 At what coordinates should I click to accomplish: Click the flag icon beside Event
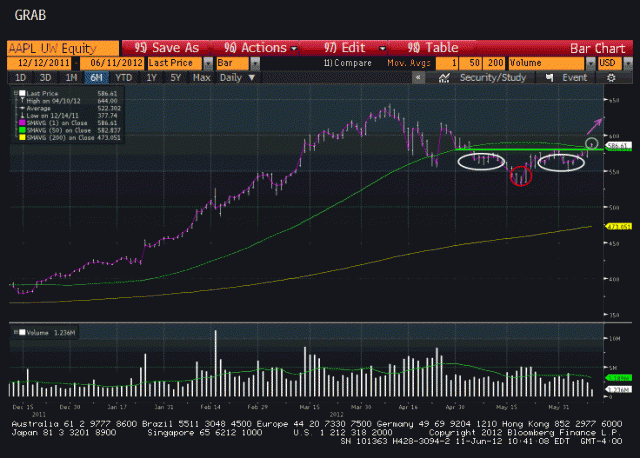click(550, 78)
